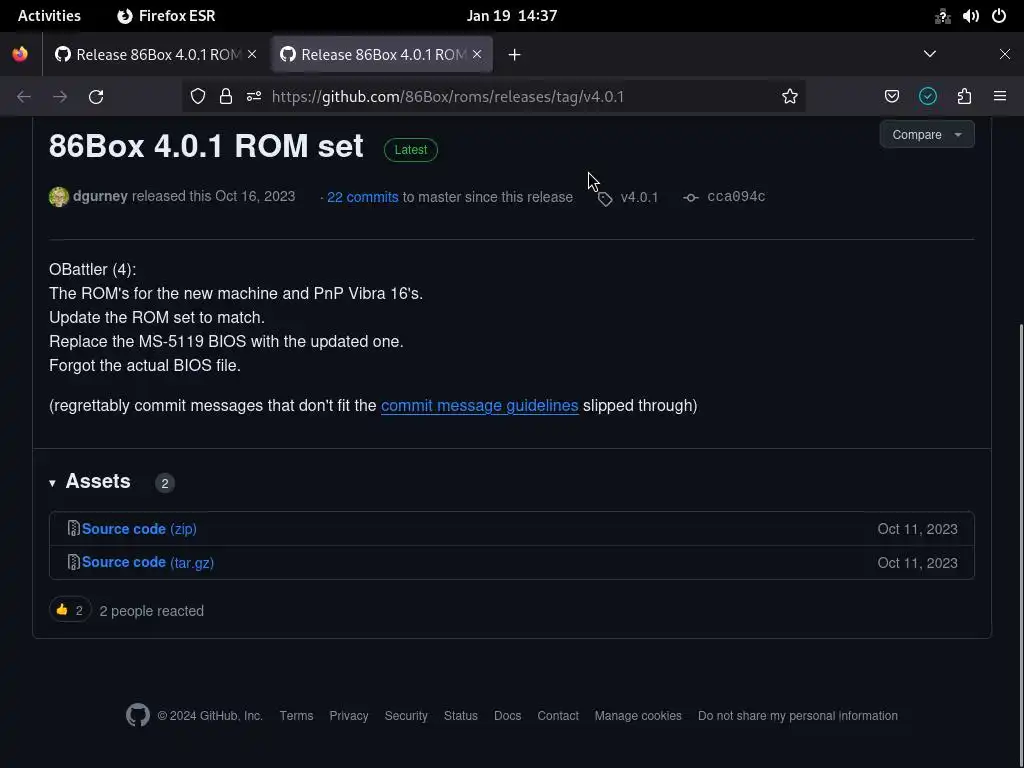Screen dimensions: 1024x768
Task: Save page to Pocket
Action: 891,97
